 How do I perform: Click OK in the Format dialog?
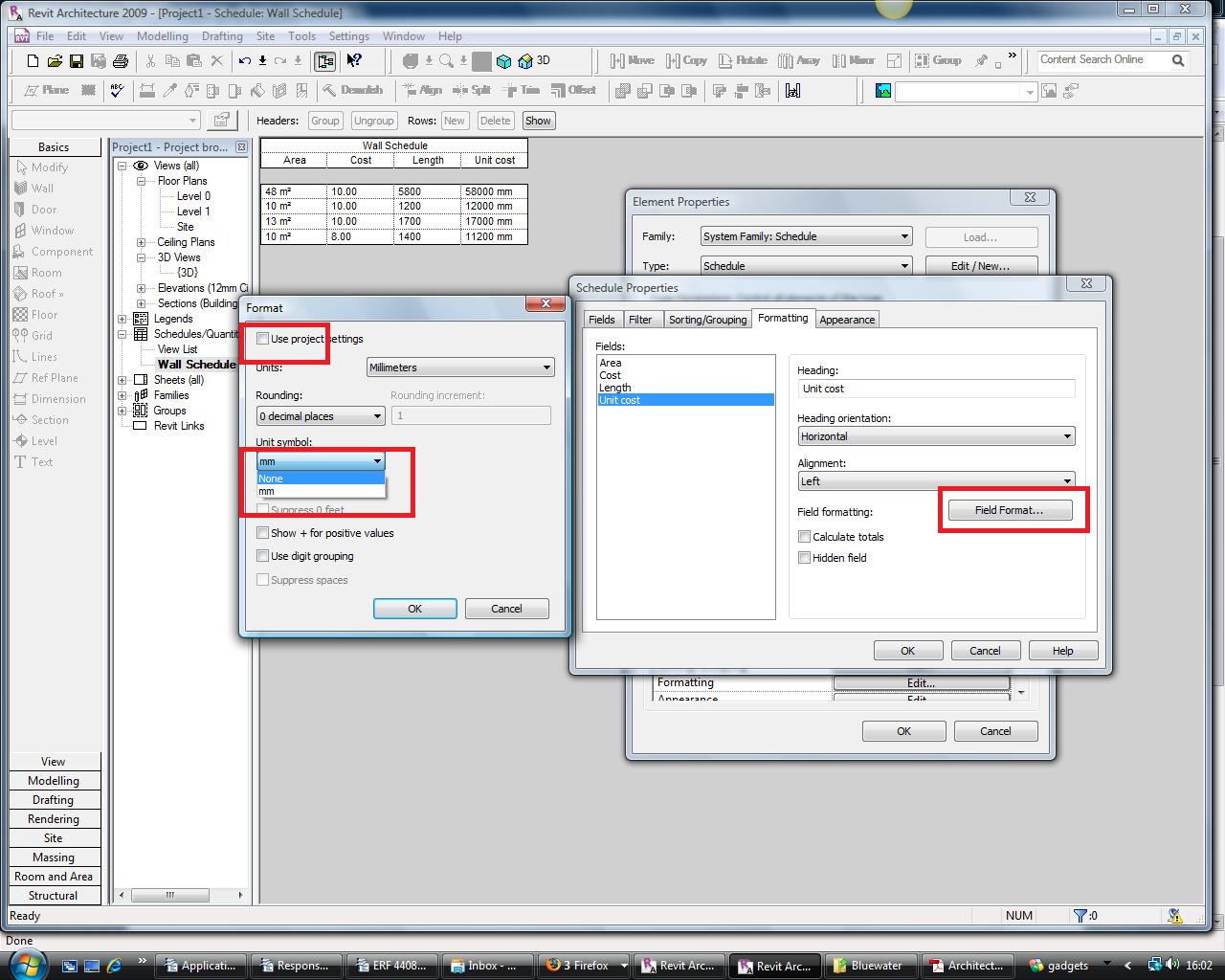(x=414, y=609)
